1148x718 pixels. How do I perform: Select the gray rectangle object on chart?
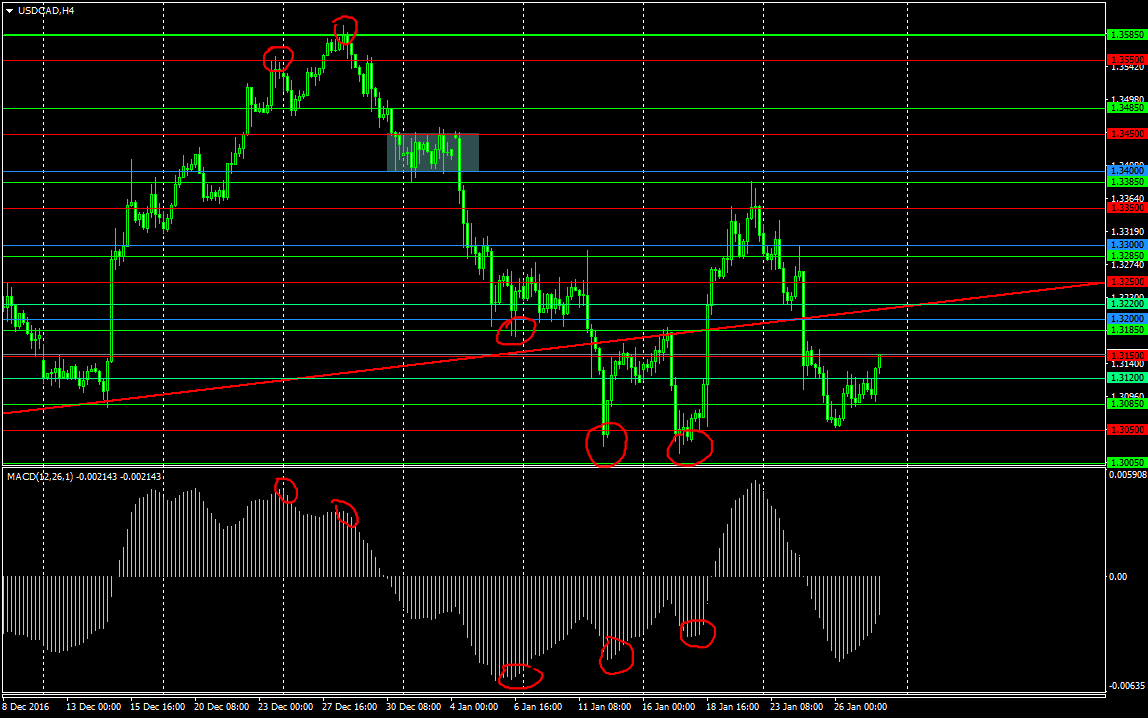point(433,152)
